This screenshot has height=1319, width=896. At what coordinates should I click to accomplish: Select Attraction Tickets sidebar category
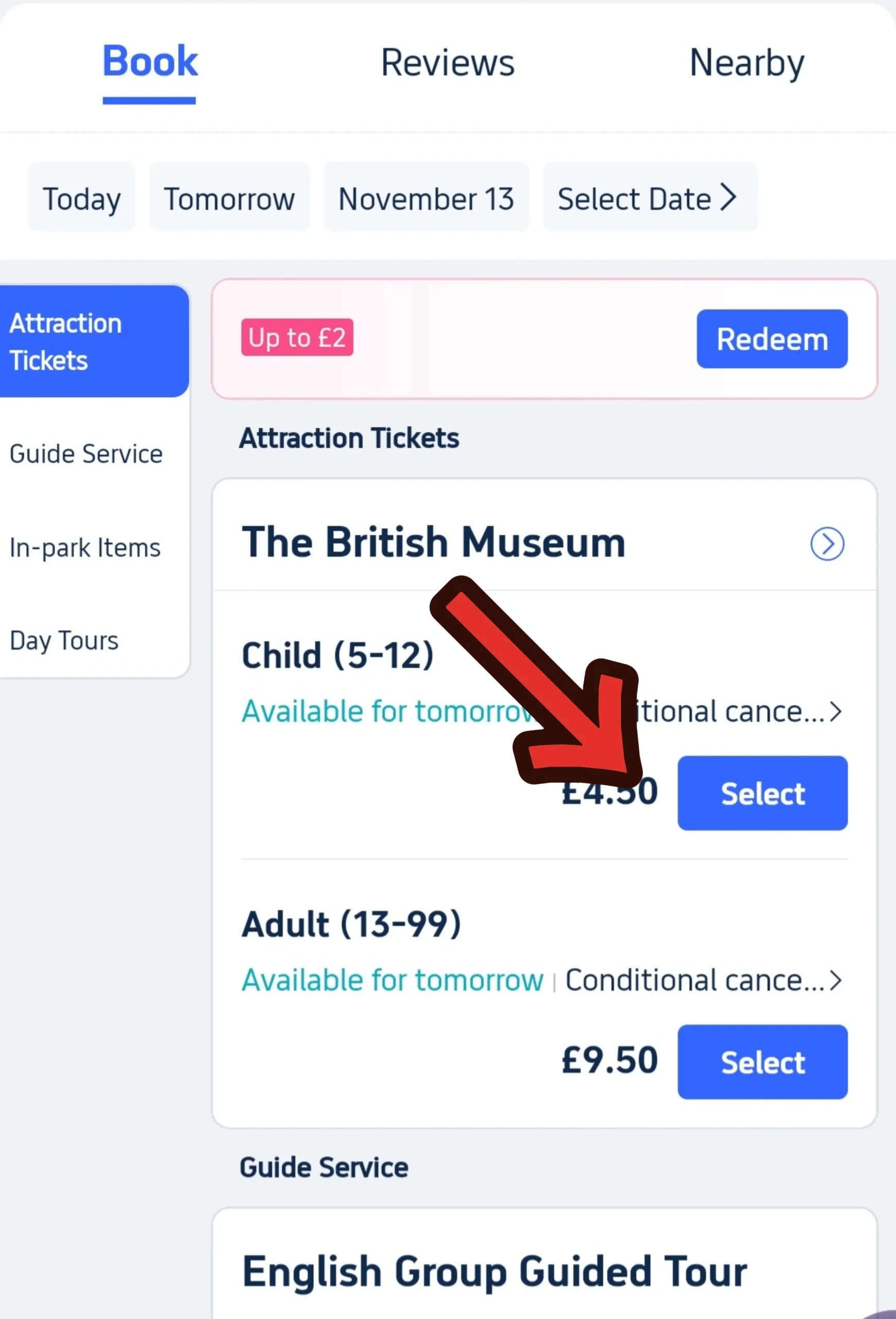[x=94, y=341]
